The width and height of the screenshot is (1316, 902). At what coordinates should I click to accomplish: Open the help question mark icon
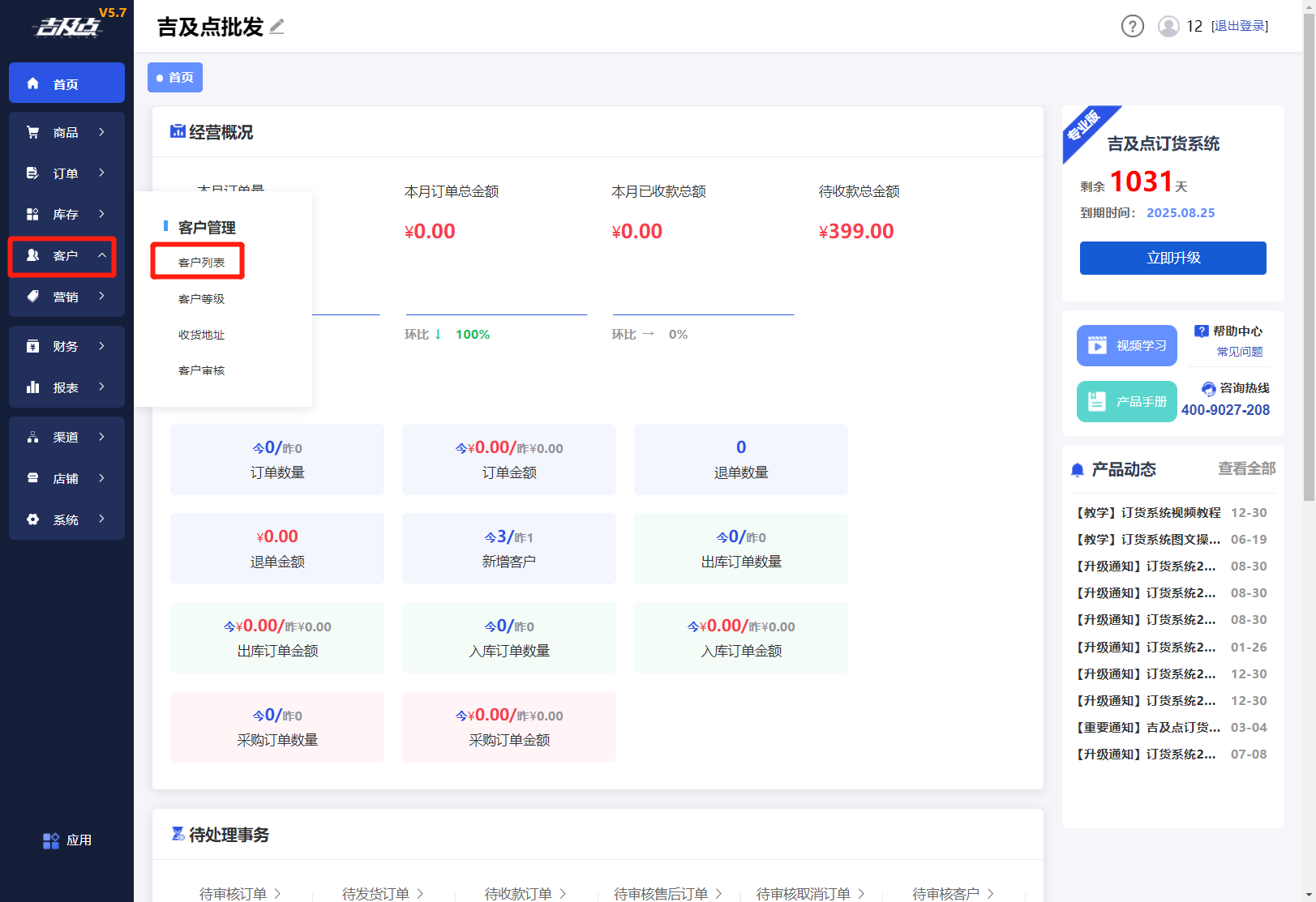tap(1132, 27)
